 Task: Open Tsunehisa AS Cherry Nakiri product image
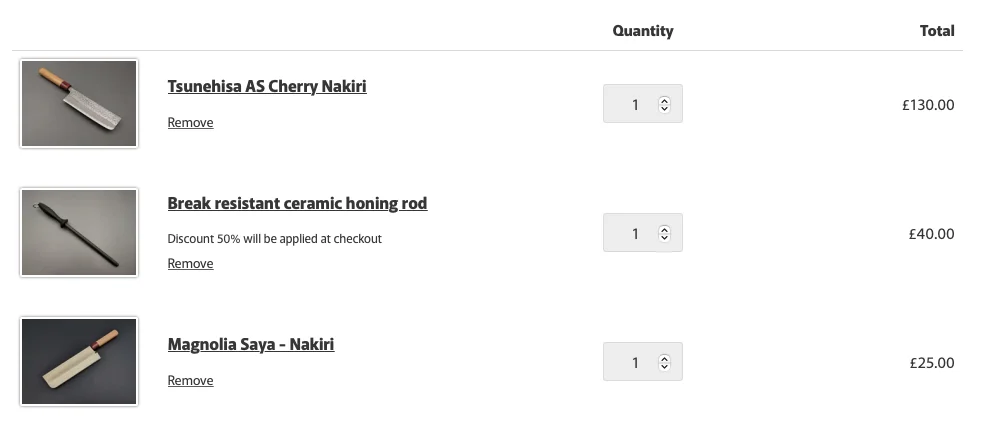click(79, 103)
